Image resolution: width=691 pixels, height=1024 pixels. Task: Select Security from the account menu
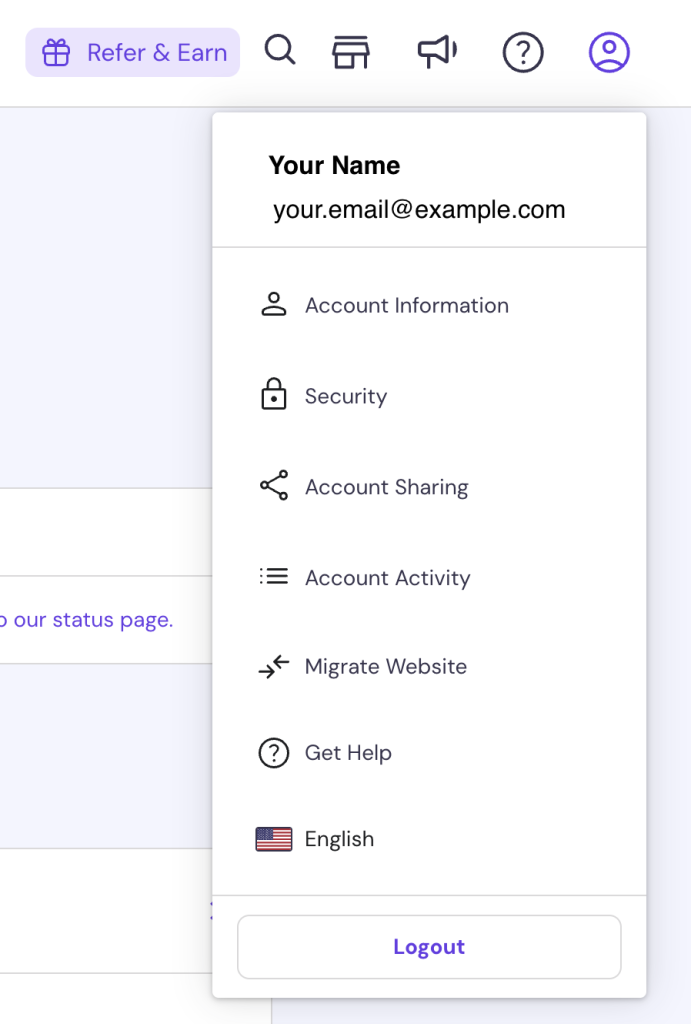pyautogui.click(x=345, y=395)
